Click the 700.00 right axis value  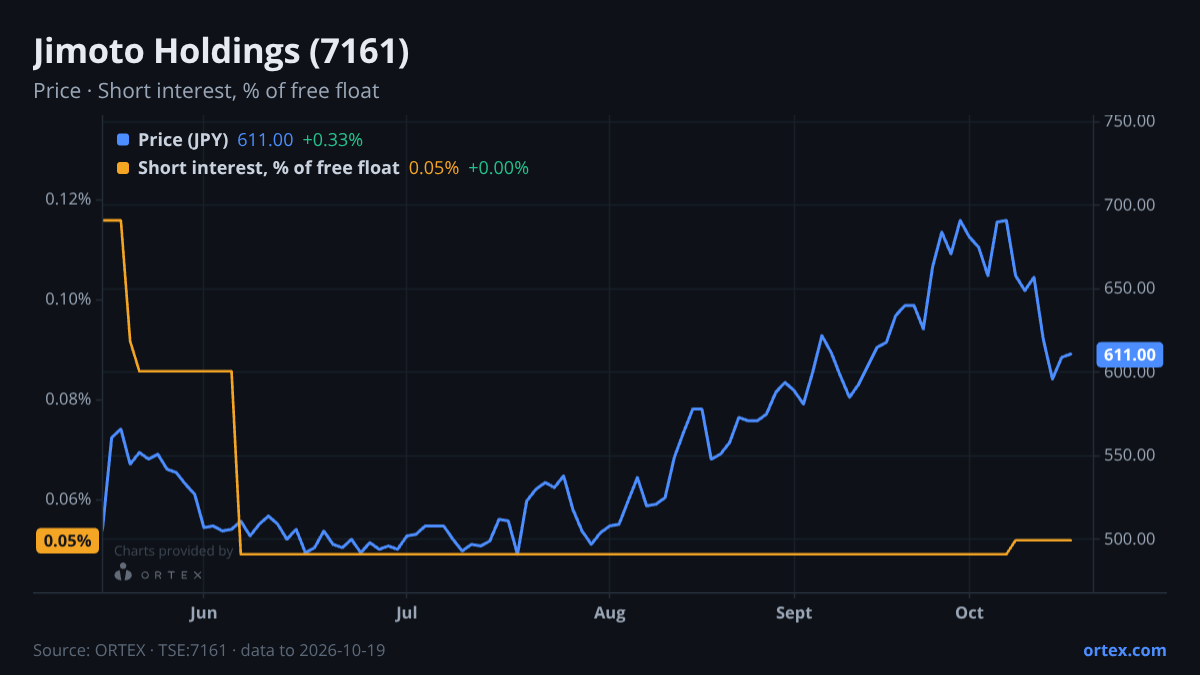1130,205
